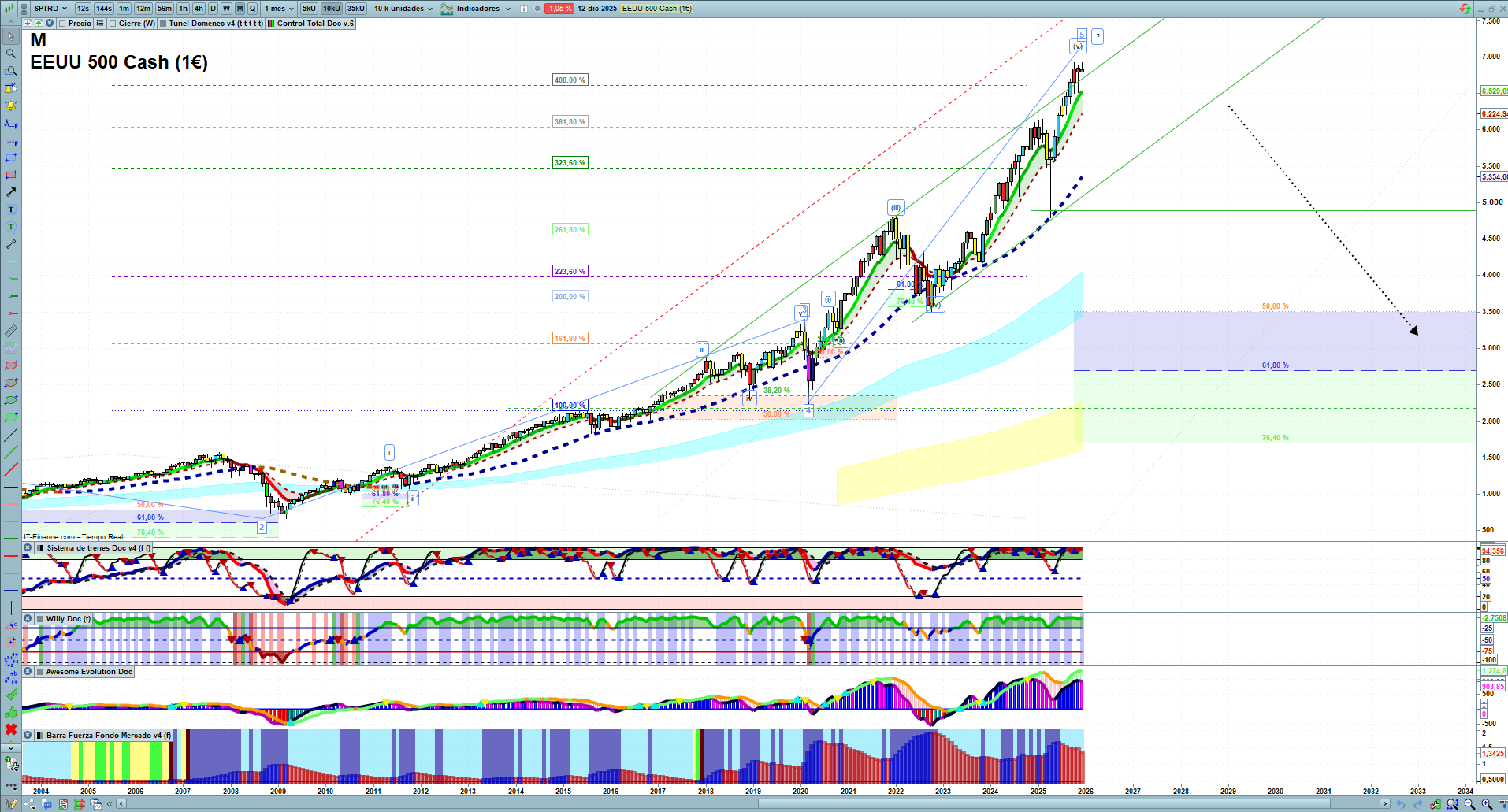The width and height of the screenshot is (1508, 812).
Task: Click the EEUU 500 Cash (1€) label
Action: (x=657, y=9)
